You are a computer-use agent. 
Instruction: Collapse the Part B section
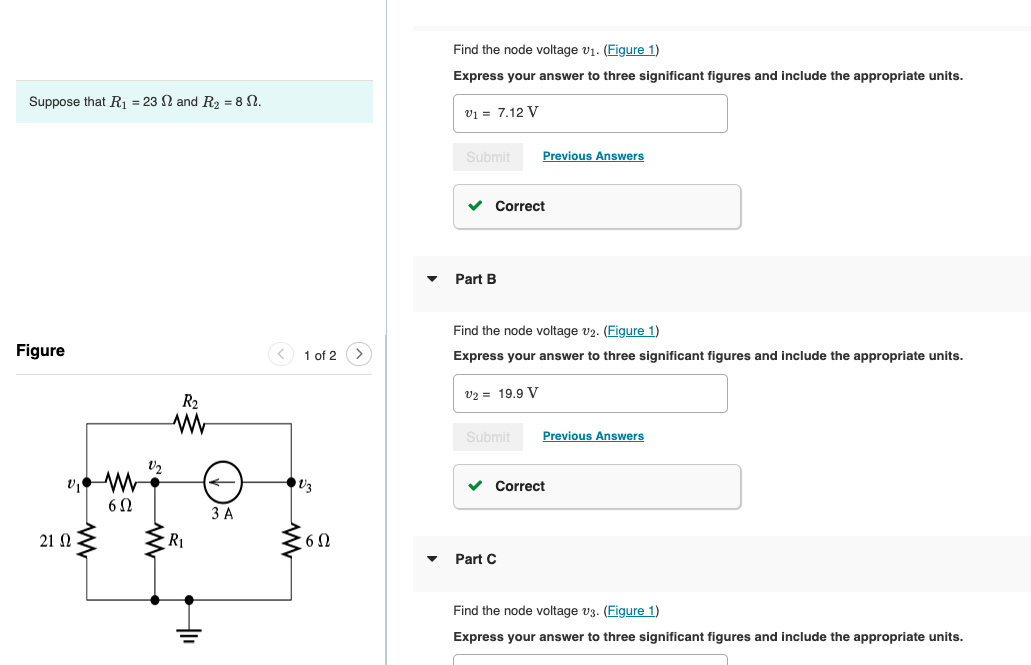click(431, 280)
